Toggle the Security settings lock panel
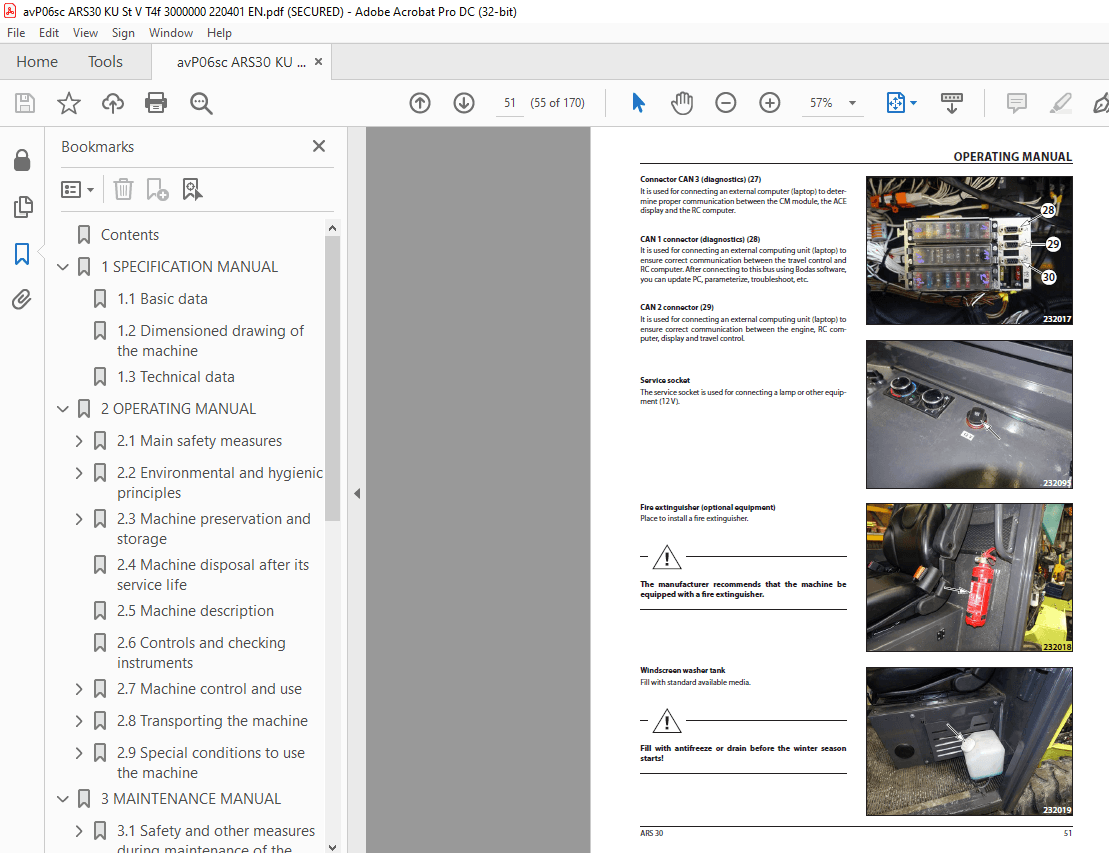Viewport: 1109px width, 853px height. point(23,160)
